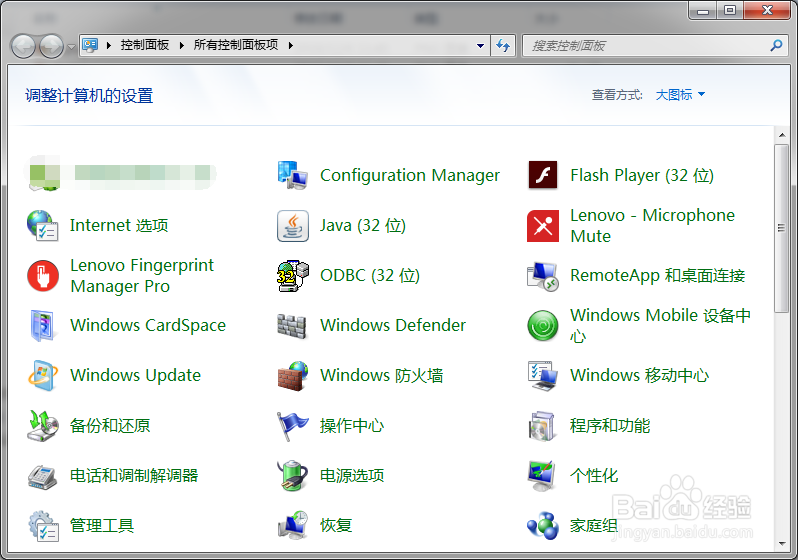Click the Windows CardSpace label
798x560 pixels.
[x=148, y=325]
